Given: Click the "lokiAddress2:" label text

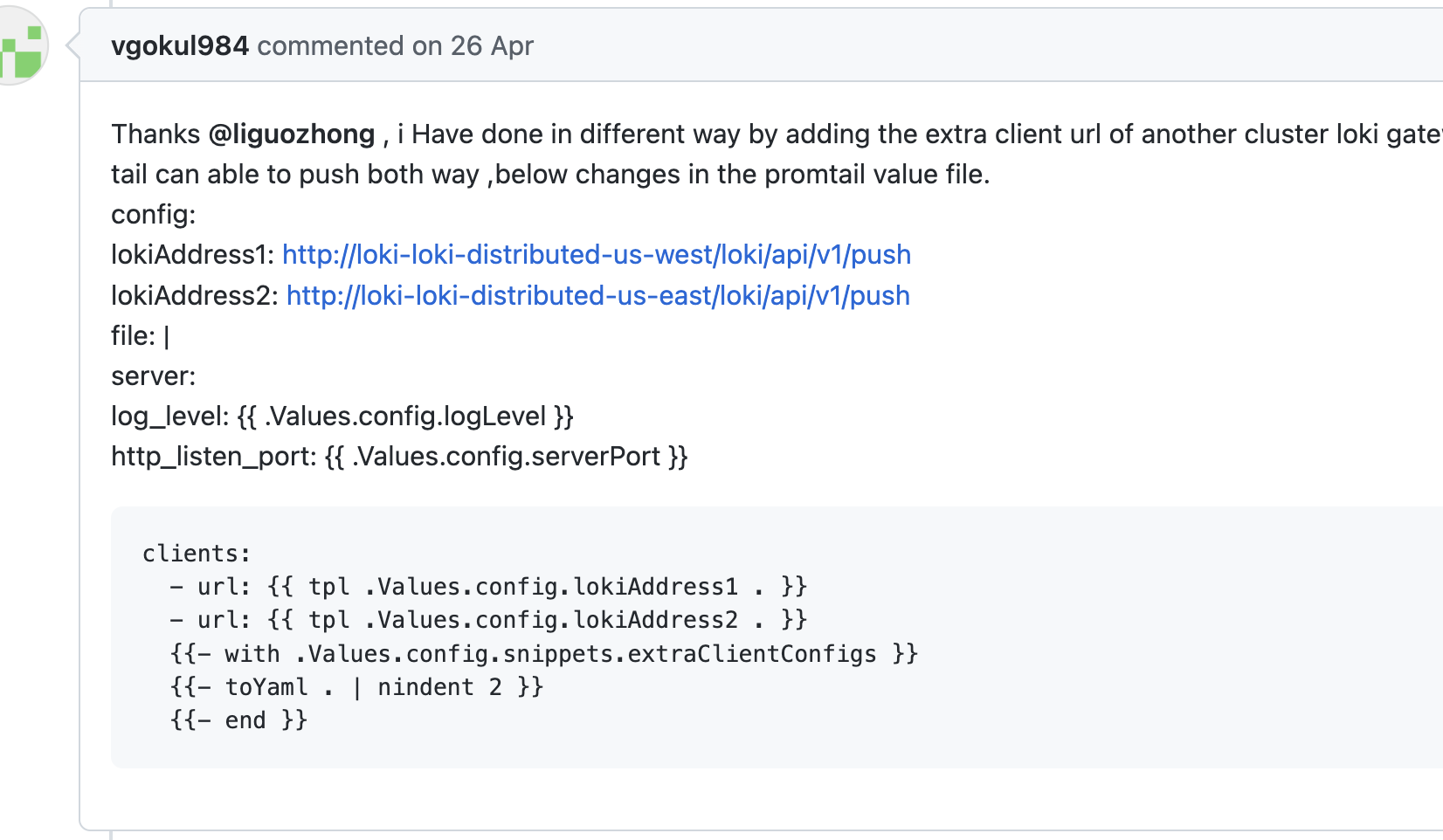Looking at the screenshot, I should (195, 296).
